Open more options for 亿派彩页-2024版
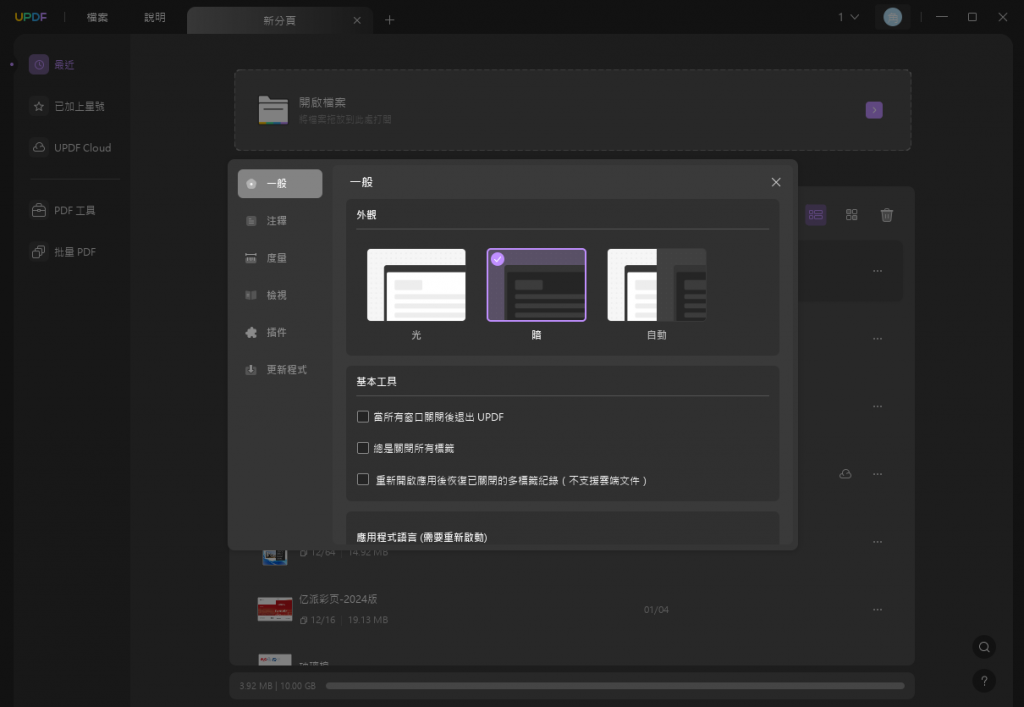The height and width of the screenshot is (707, 1024). (877, 609)
